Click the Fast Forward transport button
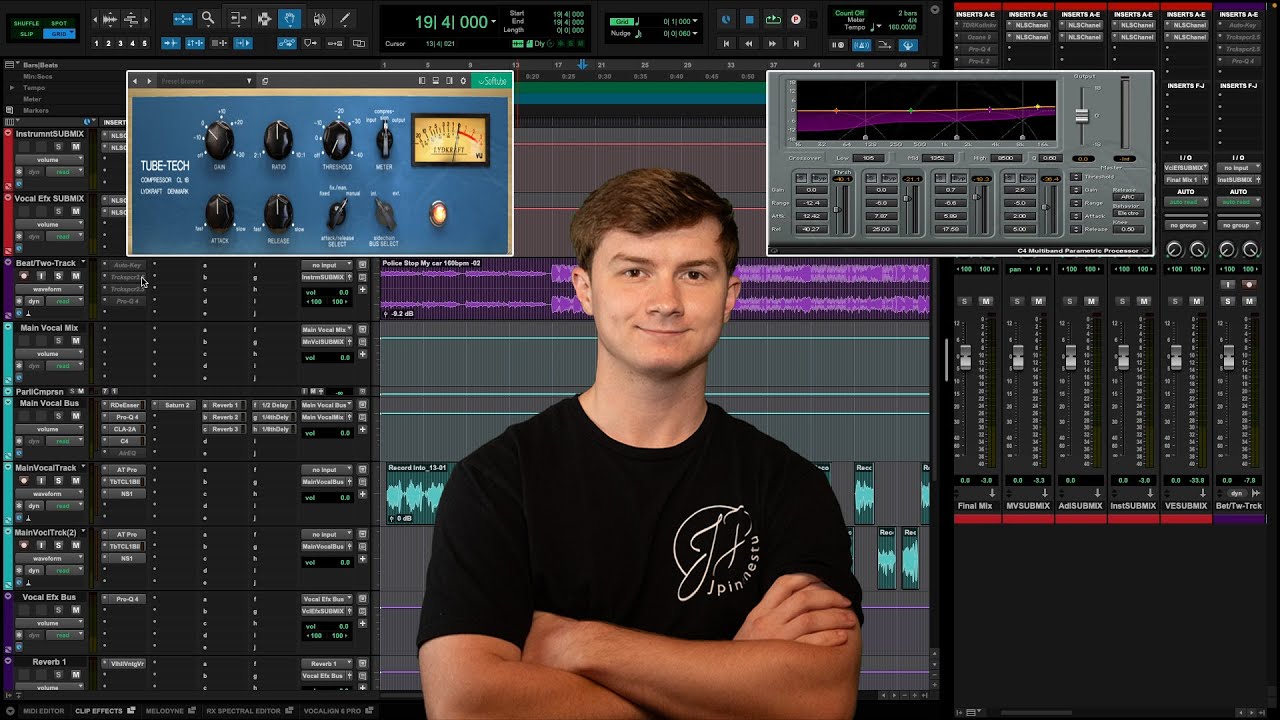1280x720 pixels. 772,44
